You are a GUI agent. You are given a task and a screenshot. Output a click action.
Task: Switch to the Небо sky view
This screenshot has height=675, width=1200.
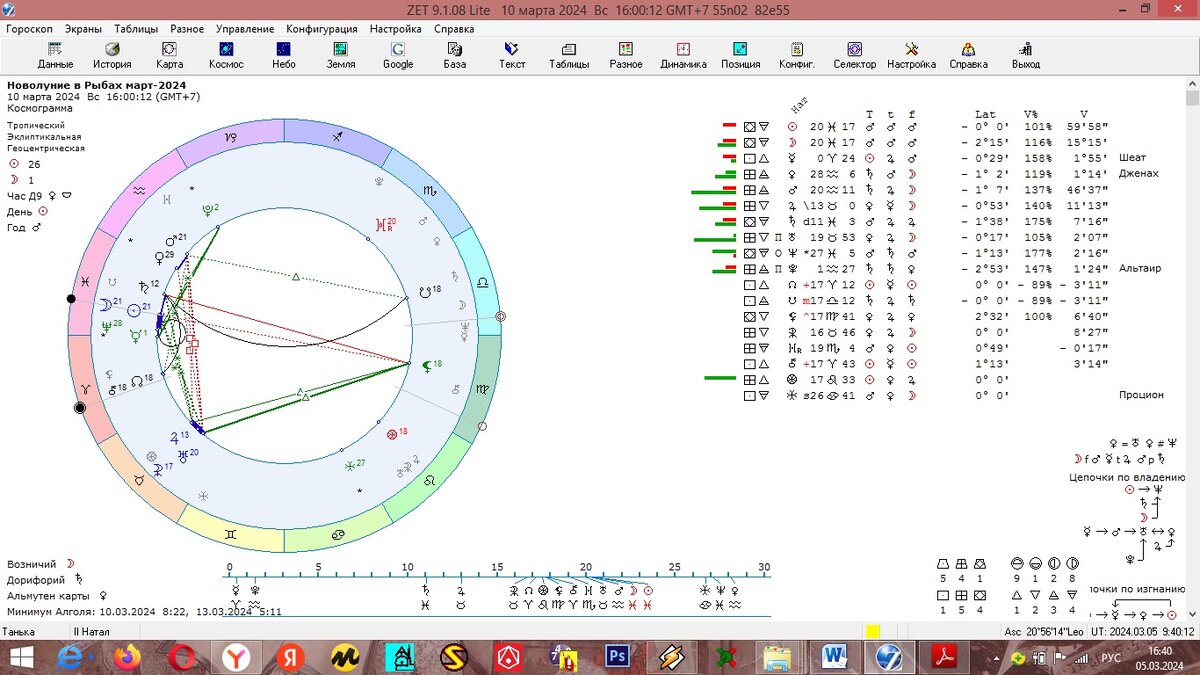[283, 55]
